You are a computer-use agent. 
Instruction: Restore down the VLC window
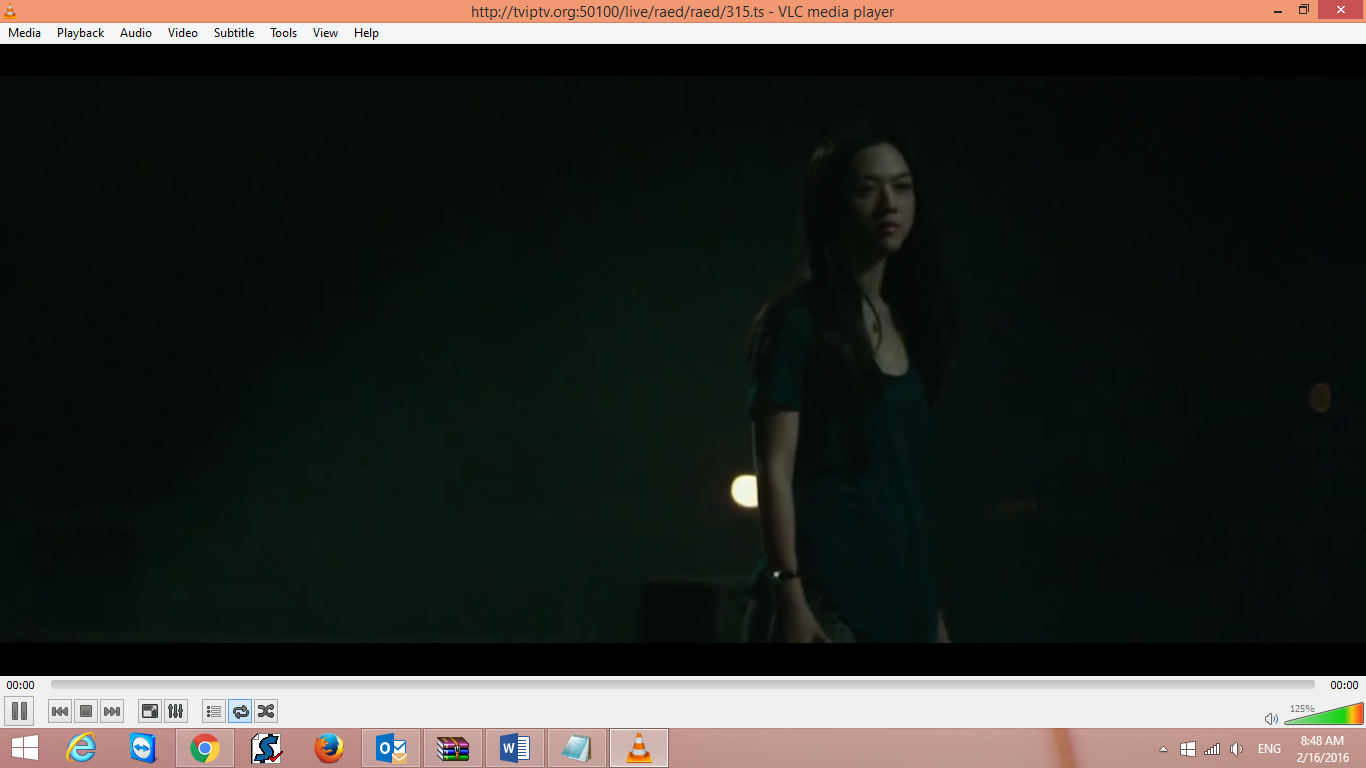point(1303,10)
